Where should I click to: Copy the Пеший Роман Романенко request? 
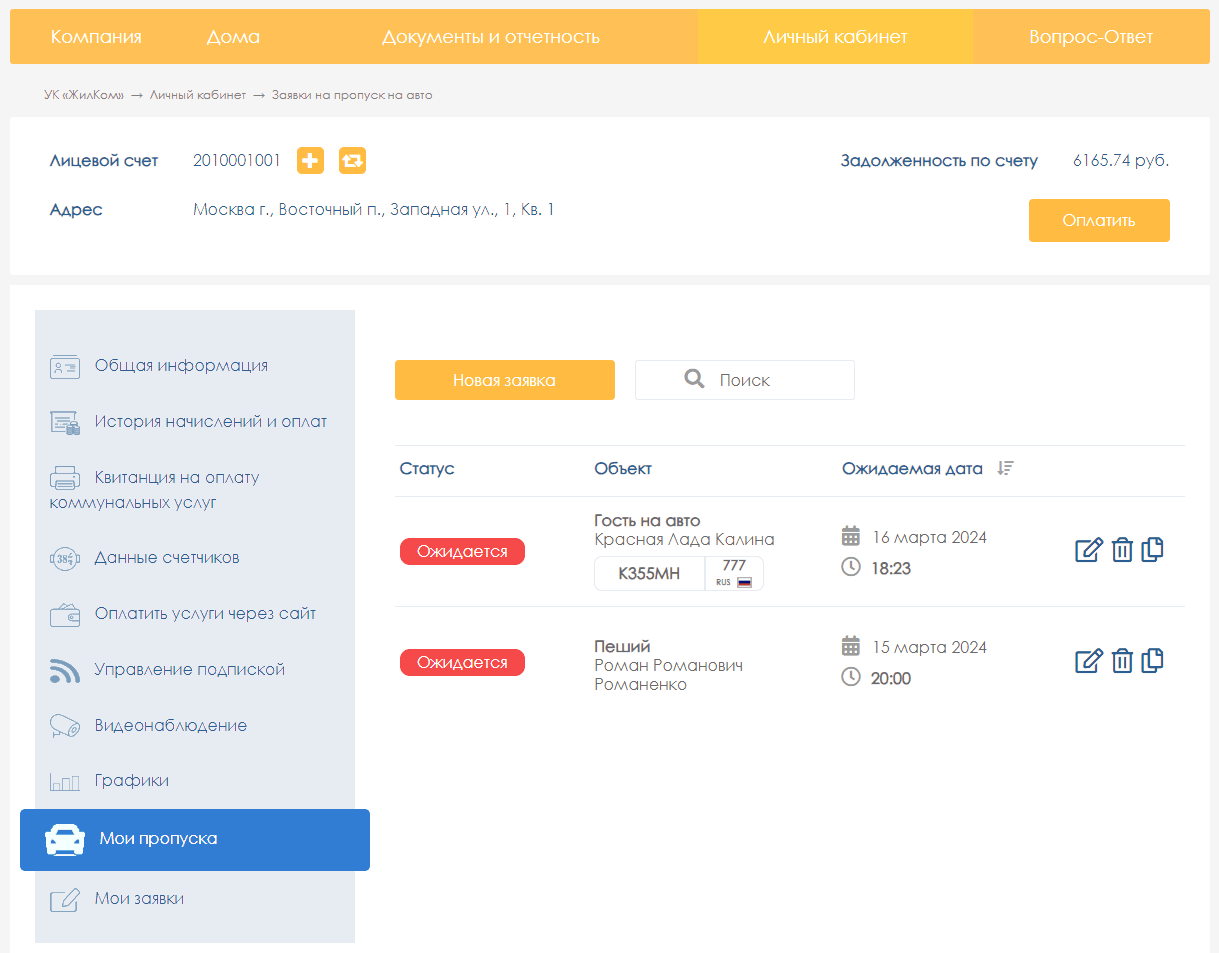click(1152, 660)
